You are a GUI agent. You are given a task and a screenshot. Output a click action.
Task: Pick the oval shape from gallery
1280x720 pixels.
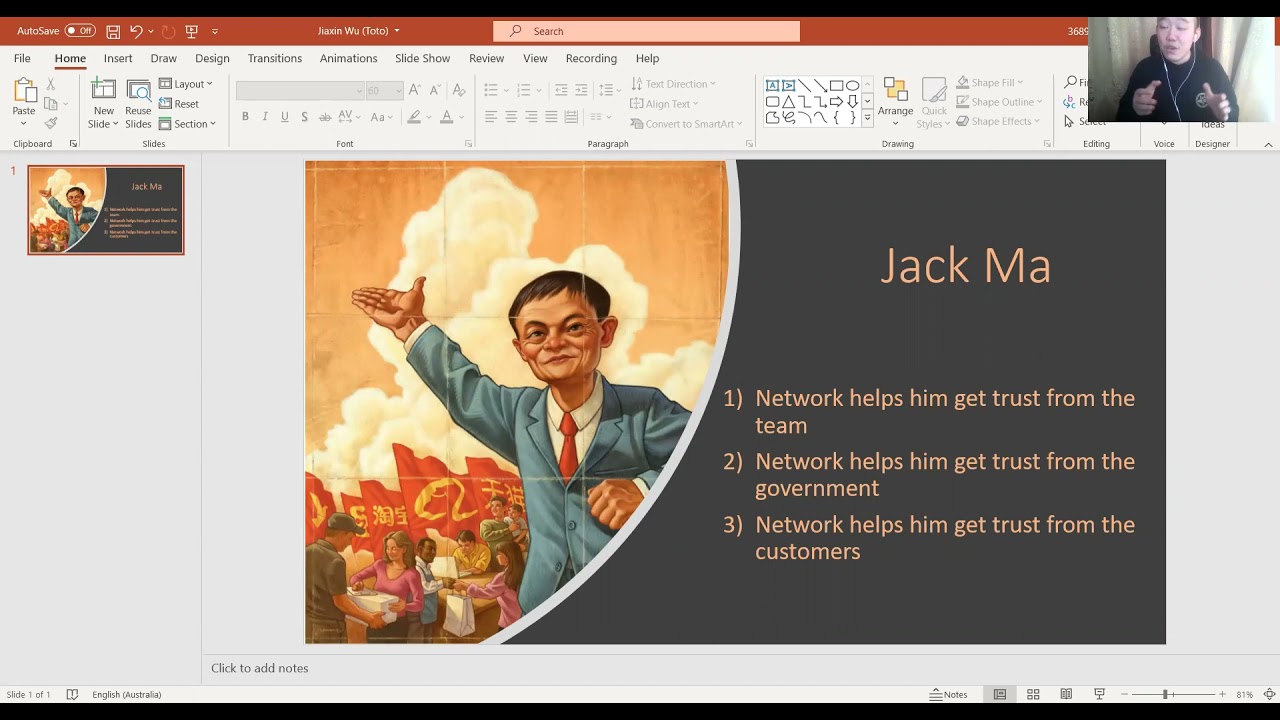pos(852,85)
